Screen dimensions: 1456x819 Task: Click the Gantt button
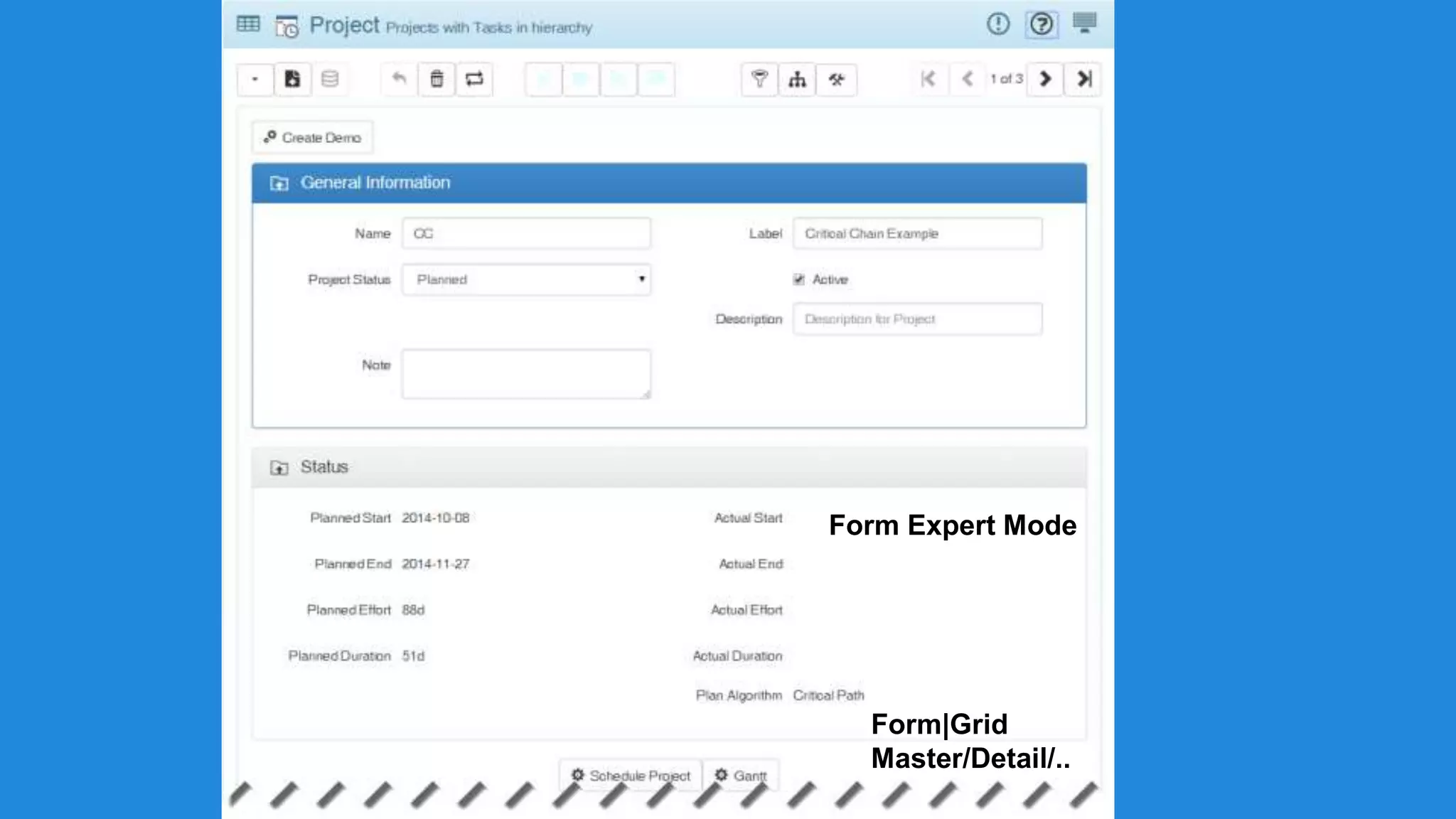(741, 775)
